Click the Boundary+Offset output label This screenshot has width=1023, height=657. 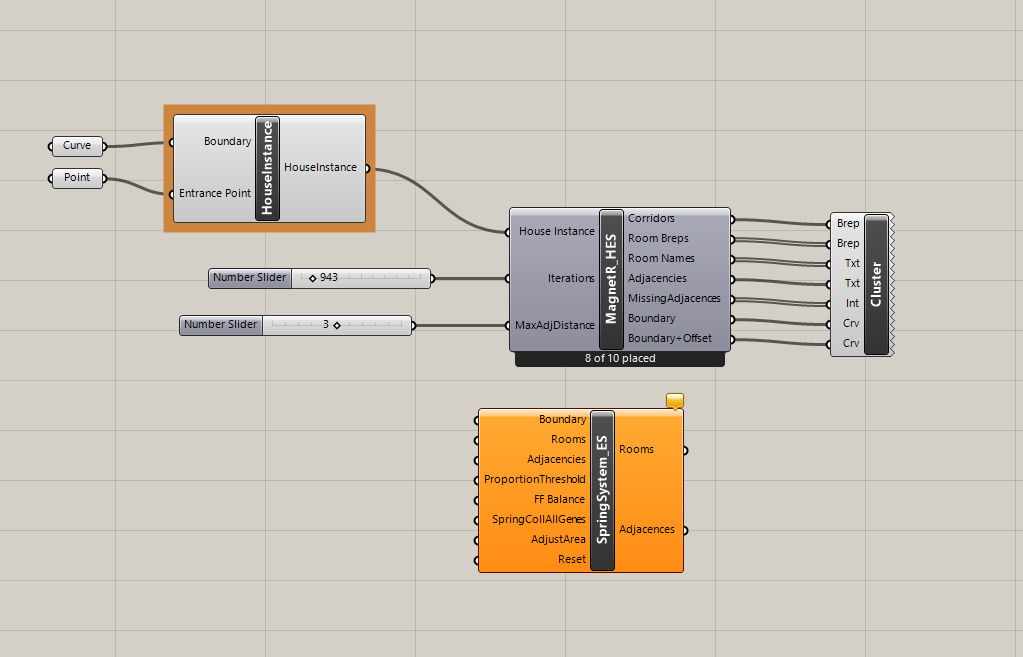point(669,338)
